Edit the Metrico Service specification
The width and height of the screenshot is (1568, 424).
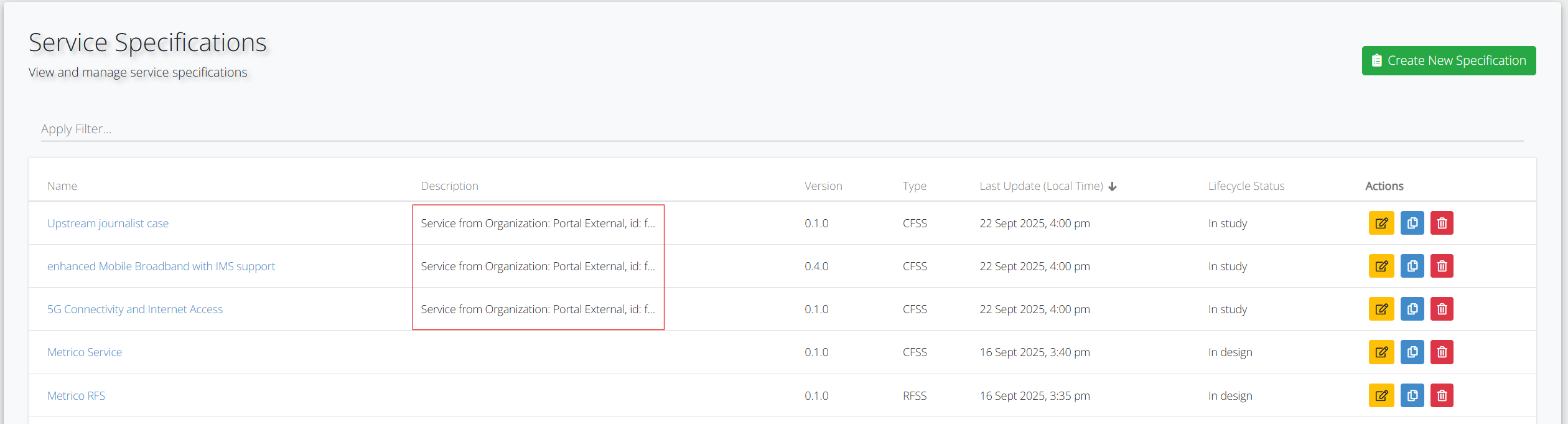[1381, 352]
